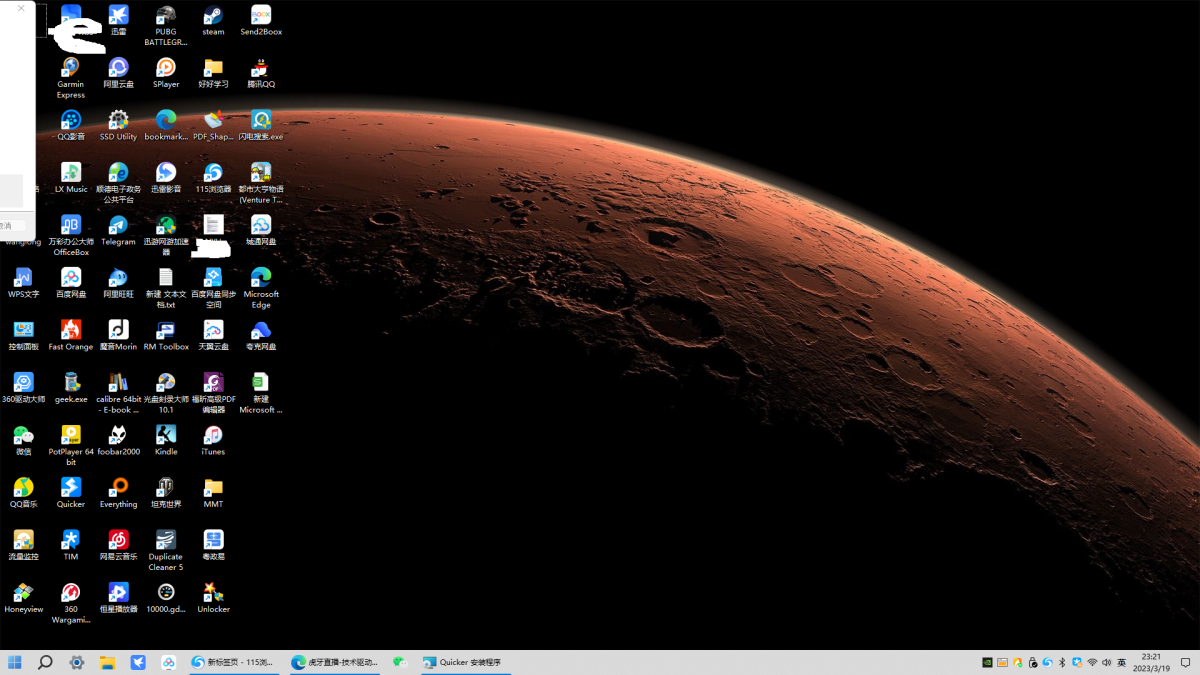Launch QQ音乐 desktop shortcut
Viewport: 1200px width, 675px height.
click(x=23, y=493)
